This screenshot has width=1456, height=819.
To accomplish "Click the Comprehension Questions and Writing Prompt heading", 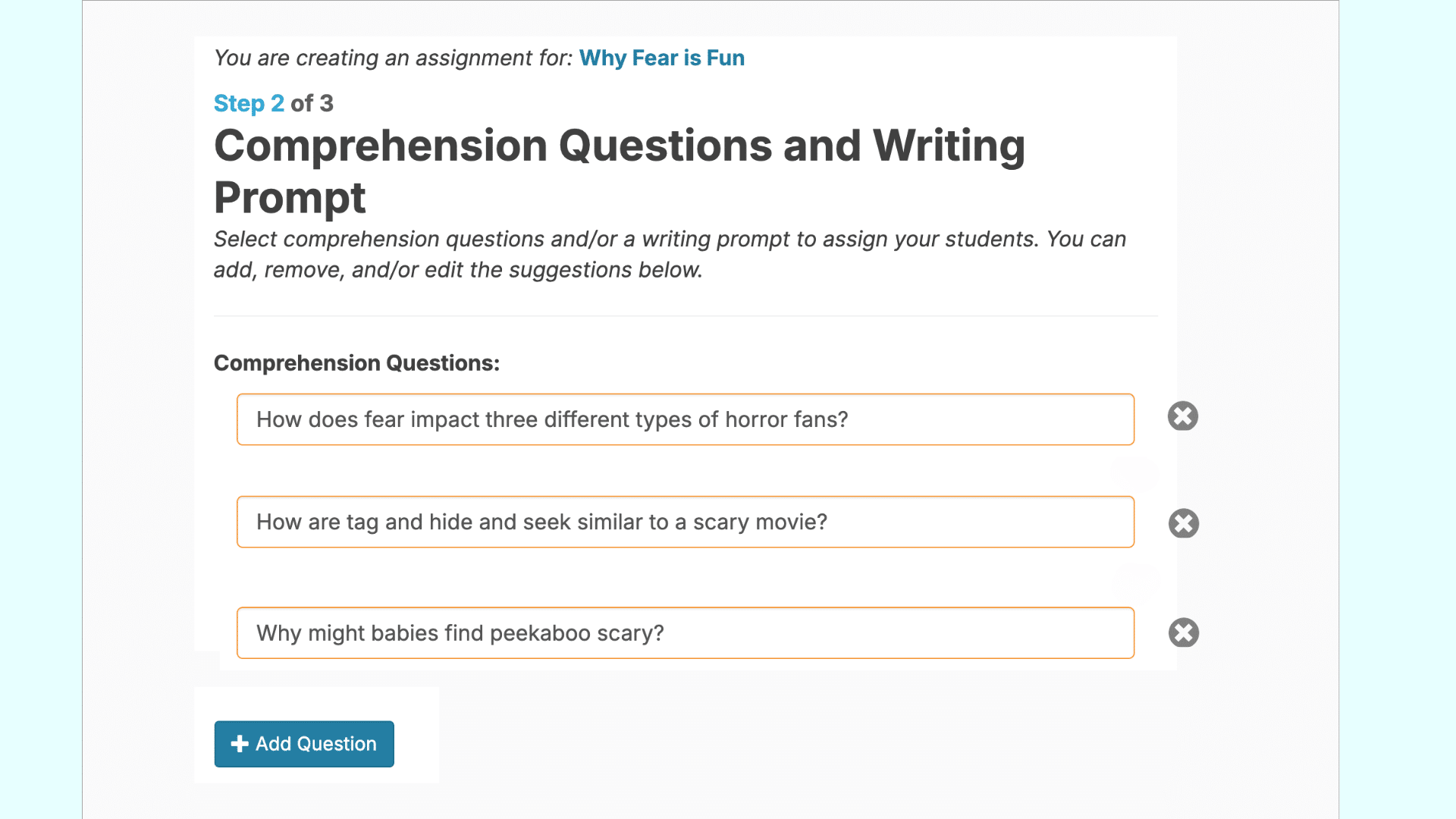I will 619,146.
